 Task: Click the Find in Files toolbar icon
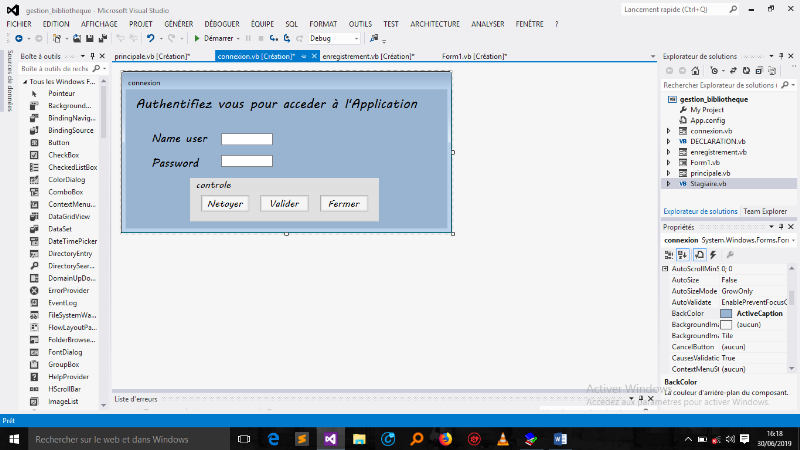[x=374, y=38]
